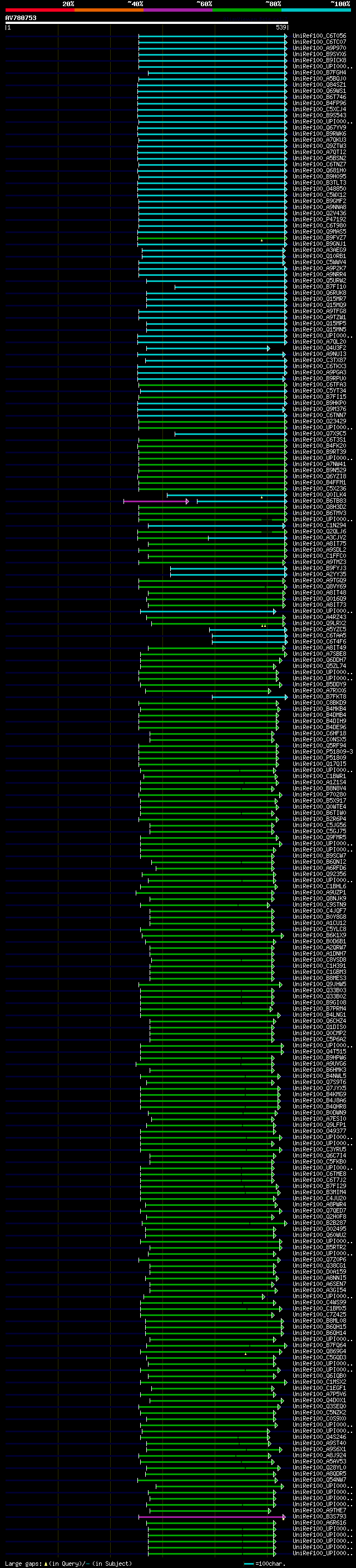Image resolution: width=356 pixels, height=1568 pixels.
Task: Click the UniRef100_Q681H0 label
Action: [319, 170]
